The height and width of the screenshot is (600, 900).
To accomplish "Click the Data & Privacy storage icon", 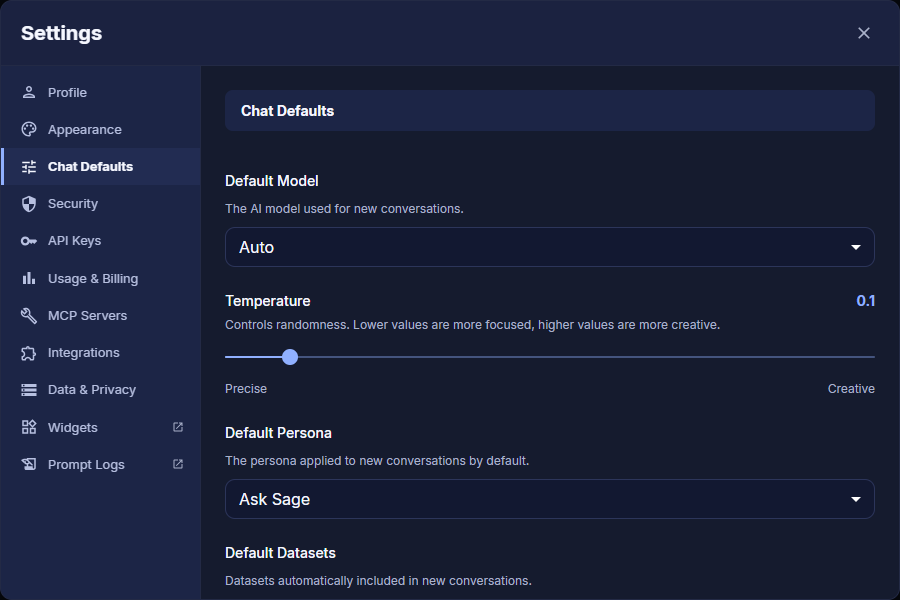I will [29, 390].
